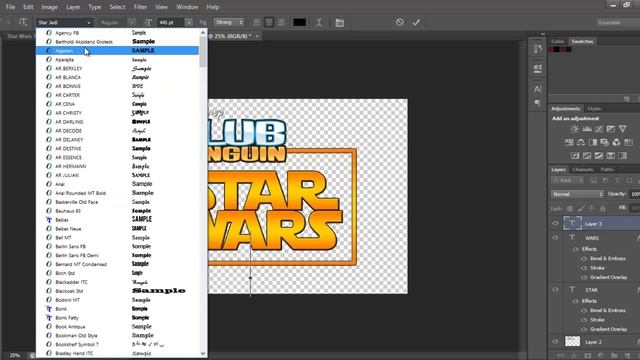Viewport: 640px width, 360px height.
Task: Add Invert adjustment
Action: coord(575,156)
